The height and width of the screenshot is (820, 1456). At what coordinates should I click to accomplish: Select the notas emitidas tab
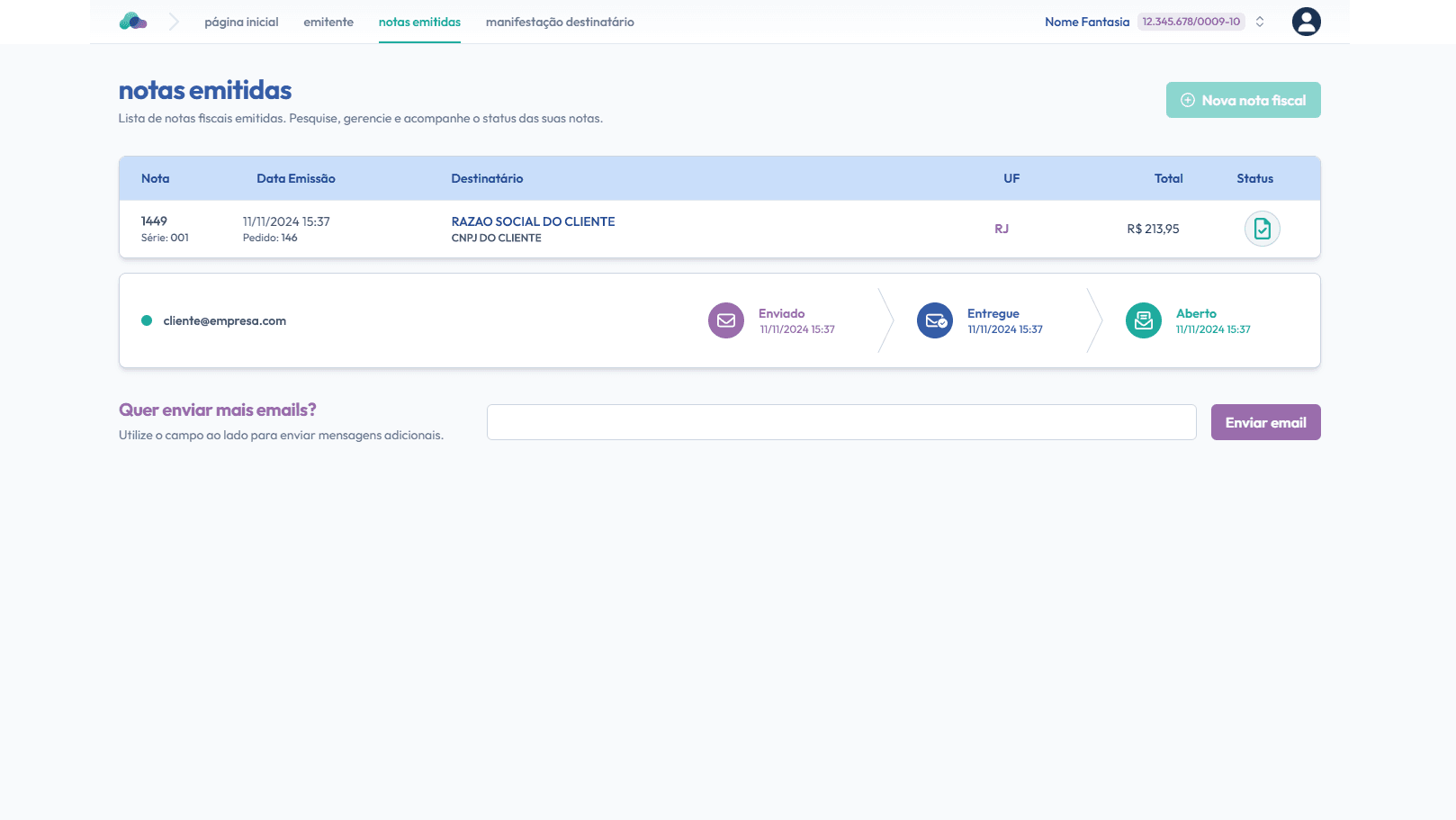tap(419, 22)
